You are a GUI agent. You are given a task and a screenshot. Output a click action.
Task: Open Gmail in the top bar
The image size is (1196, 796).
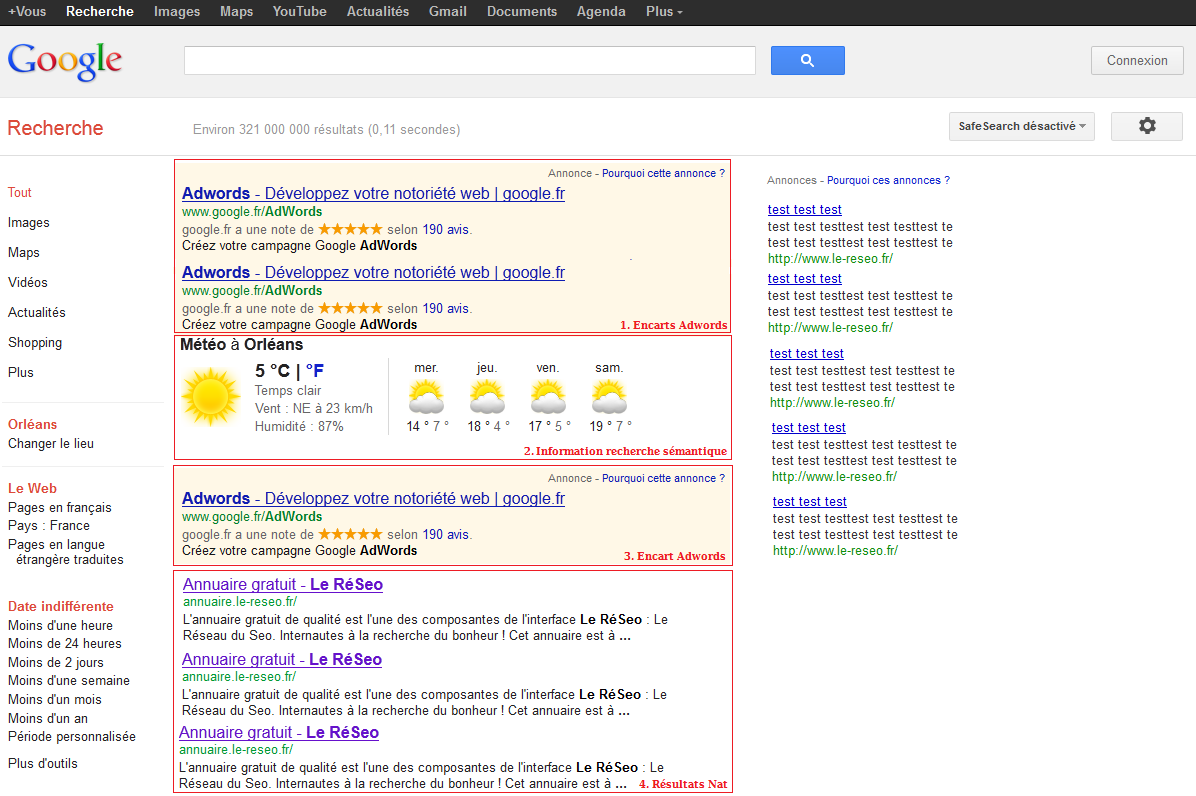coord(448,11)
